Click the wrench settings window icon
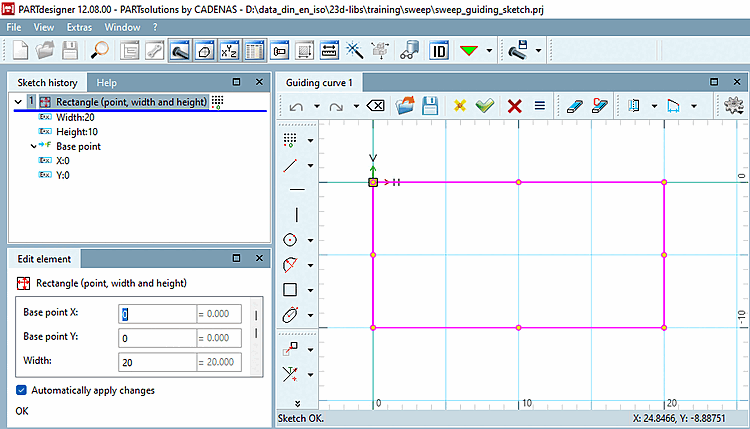 click(154, 50)
